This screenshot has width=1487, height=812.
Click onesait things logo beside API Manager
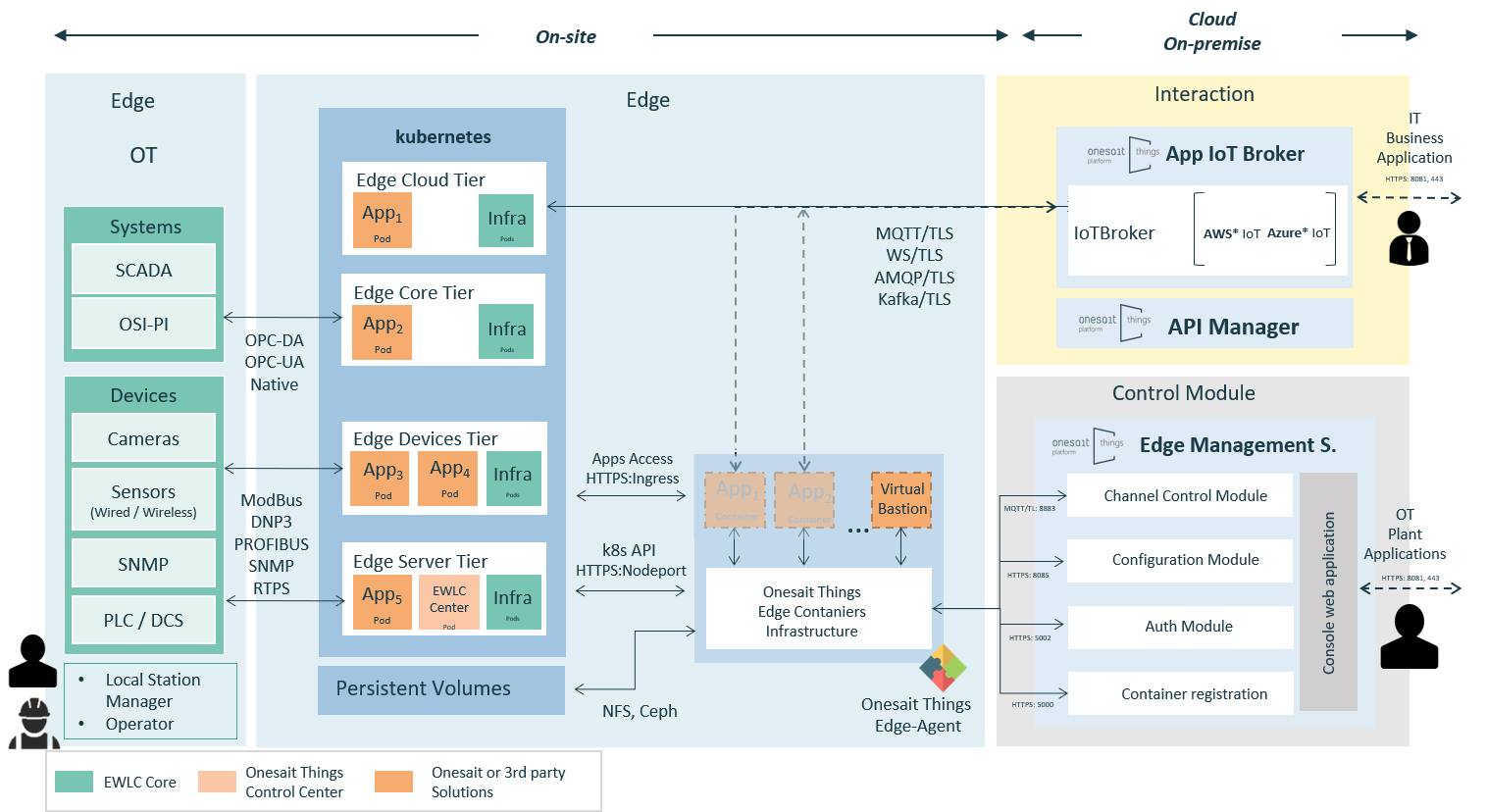tap(1115, 323)
